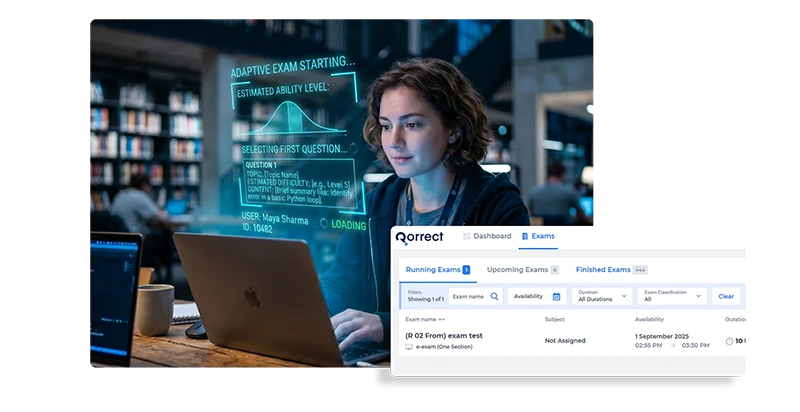Open the Exam Classification dropdown

pyautogui.click(x=672, y=296)
